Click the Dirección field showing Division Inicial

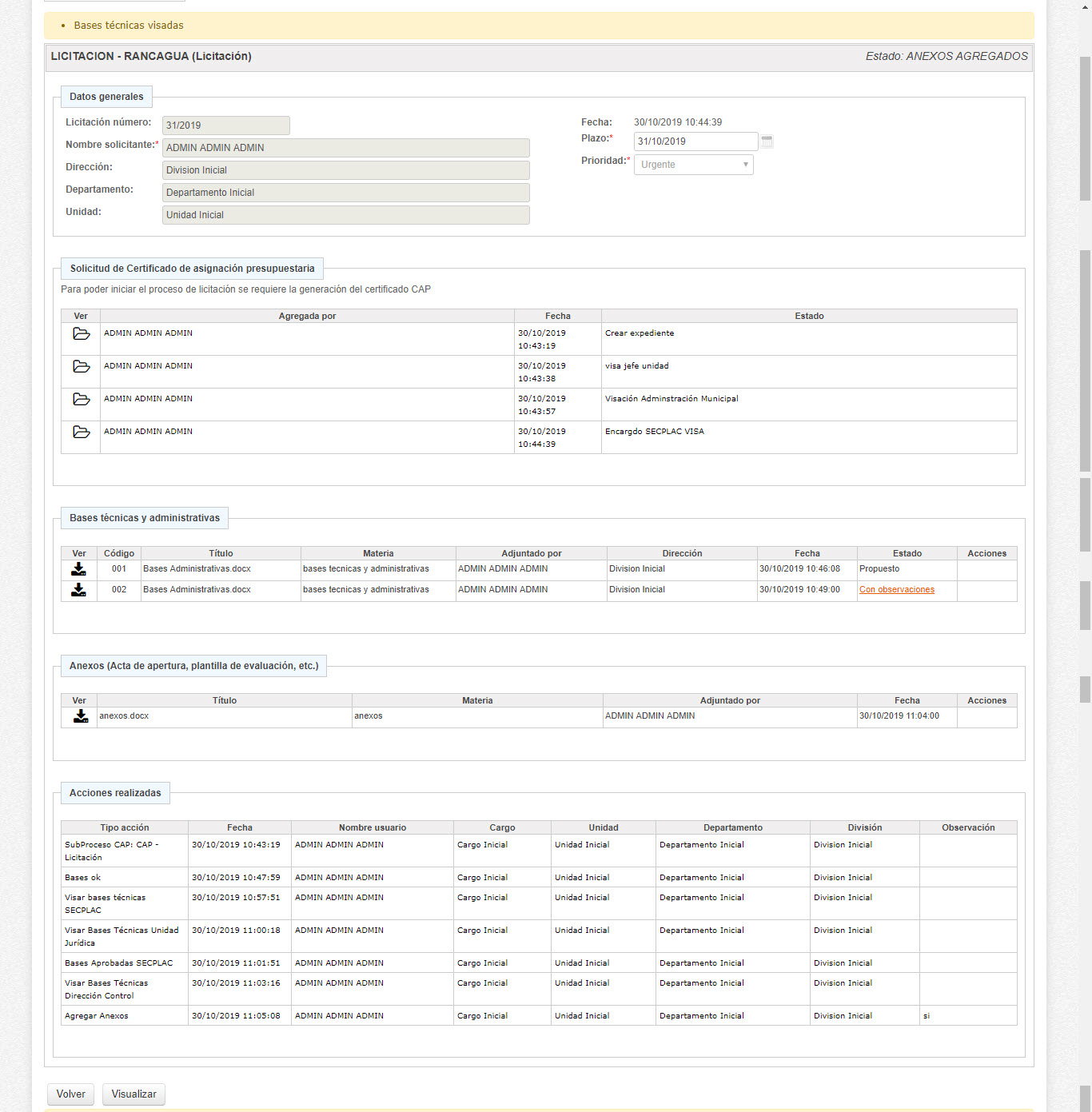[345, 170]
